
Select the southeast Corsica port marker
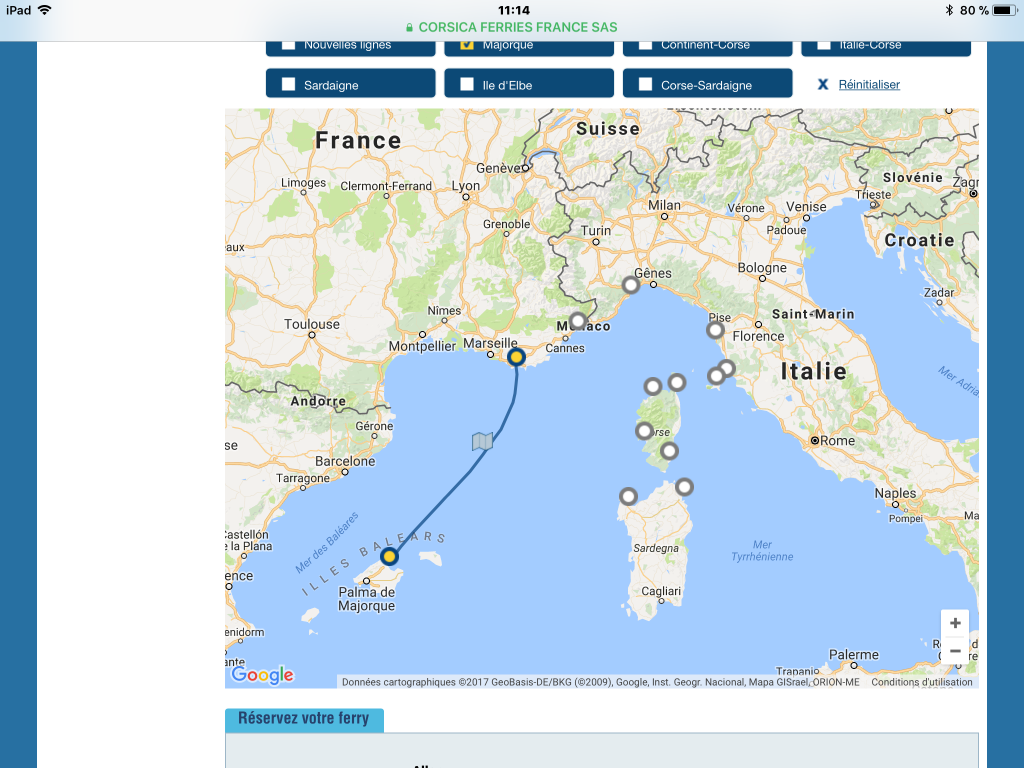669,451
